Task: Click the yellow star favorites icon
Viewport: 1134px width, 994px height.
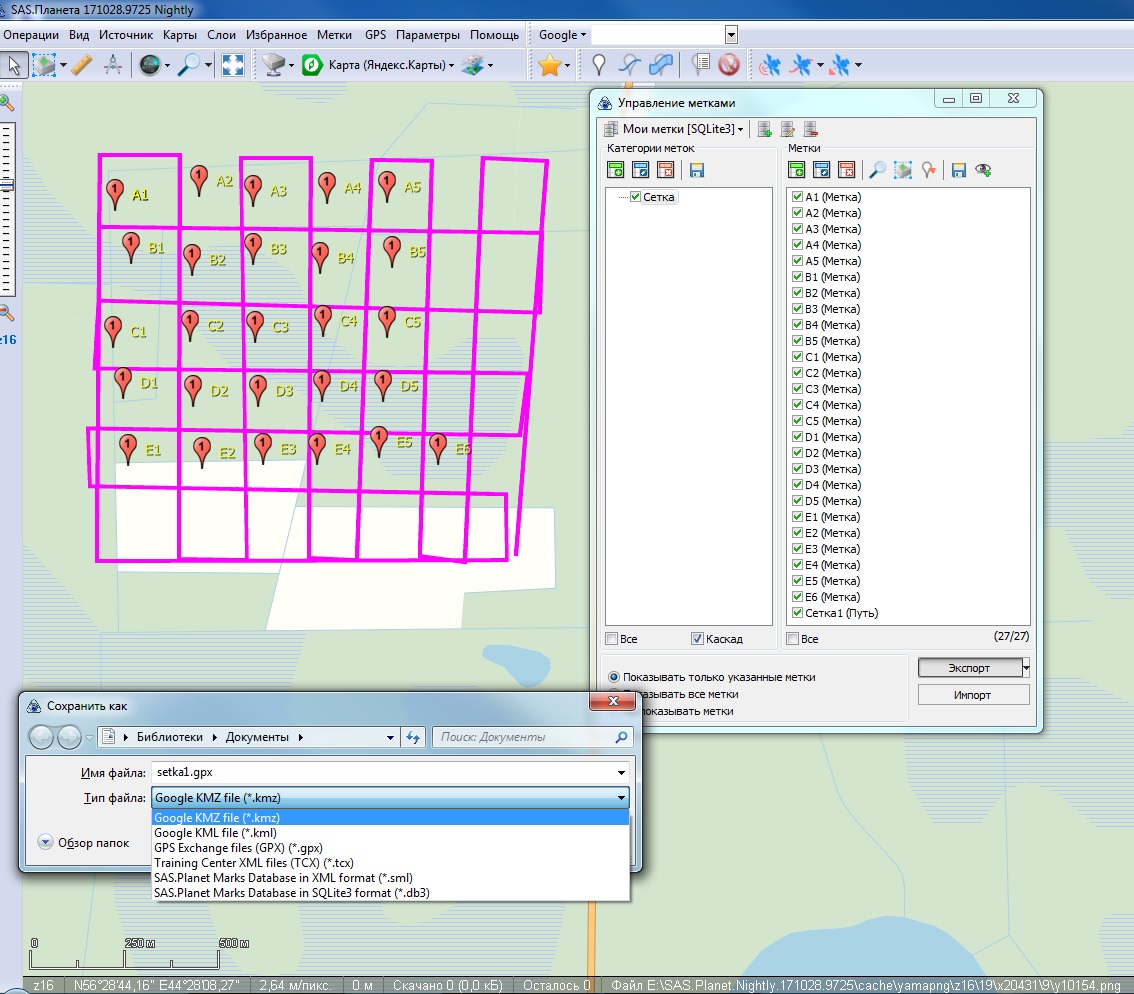Action: point(549,65)
